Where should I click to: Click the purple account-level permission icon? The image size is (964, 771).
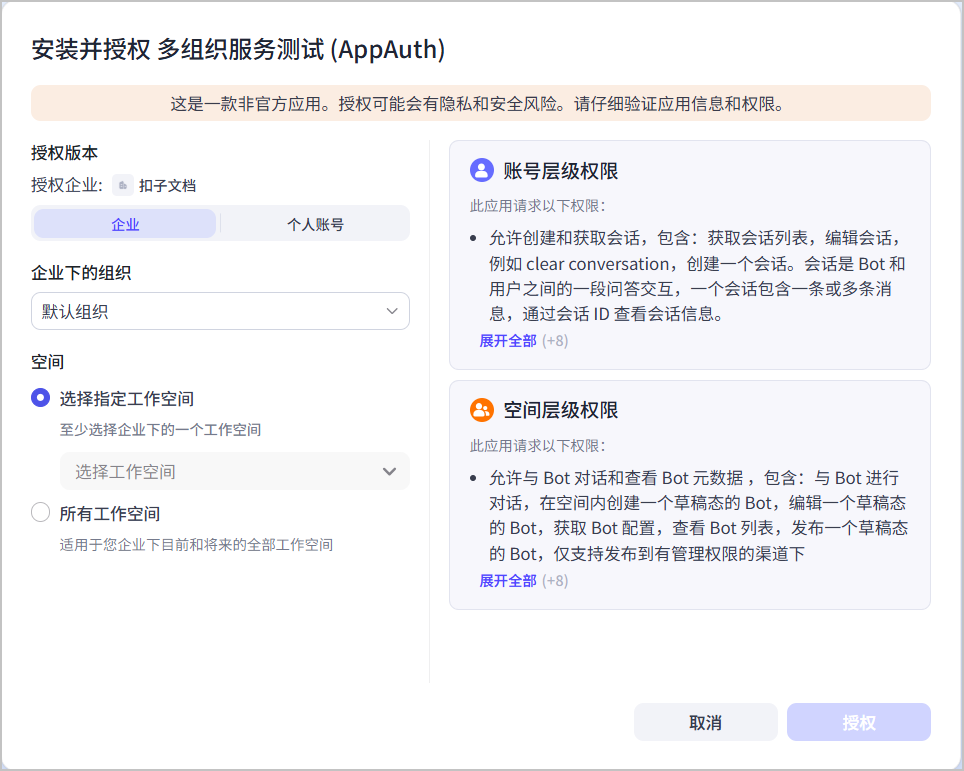[481, 170]
